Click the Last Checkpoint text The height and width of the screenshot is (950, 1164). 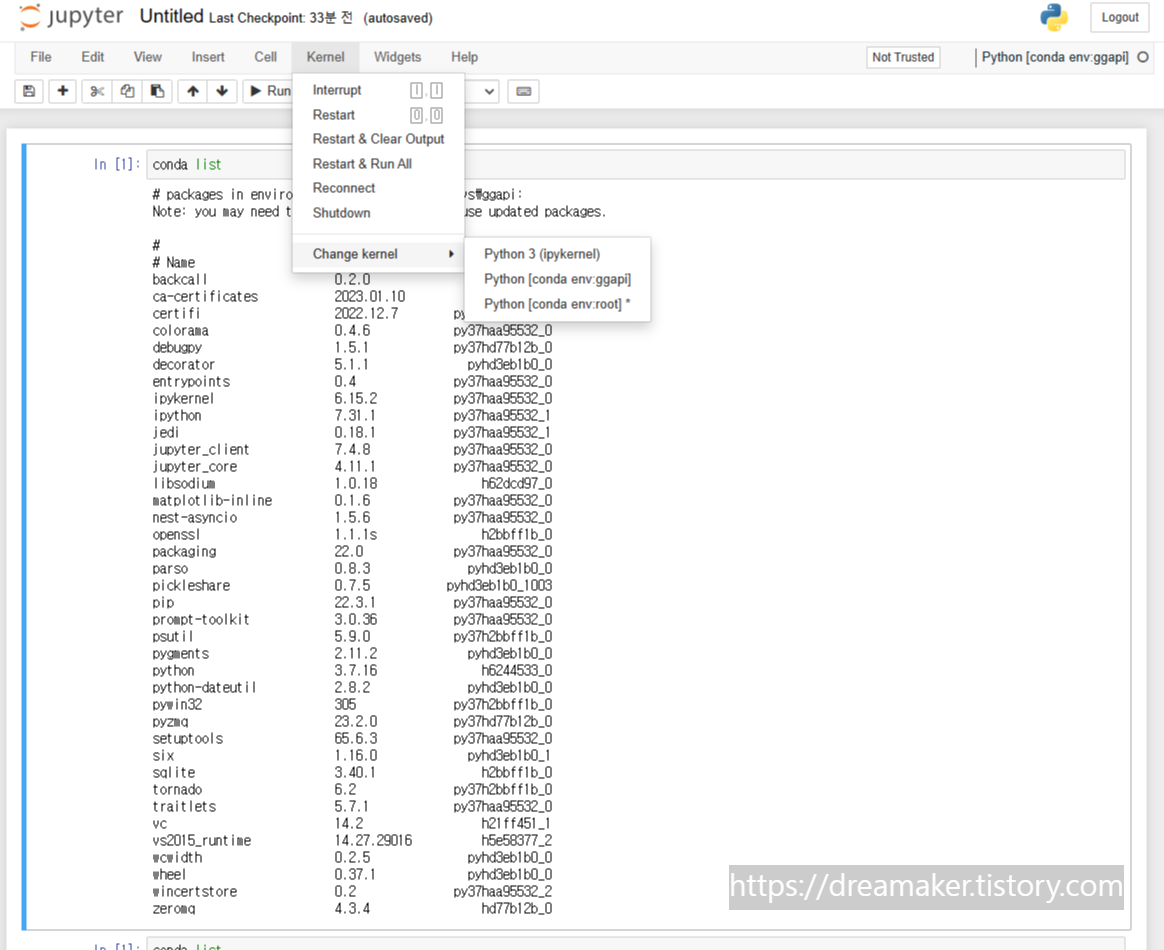[281, 18]
